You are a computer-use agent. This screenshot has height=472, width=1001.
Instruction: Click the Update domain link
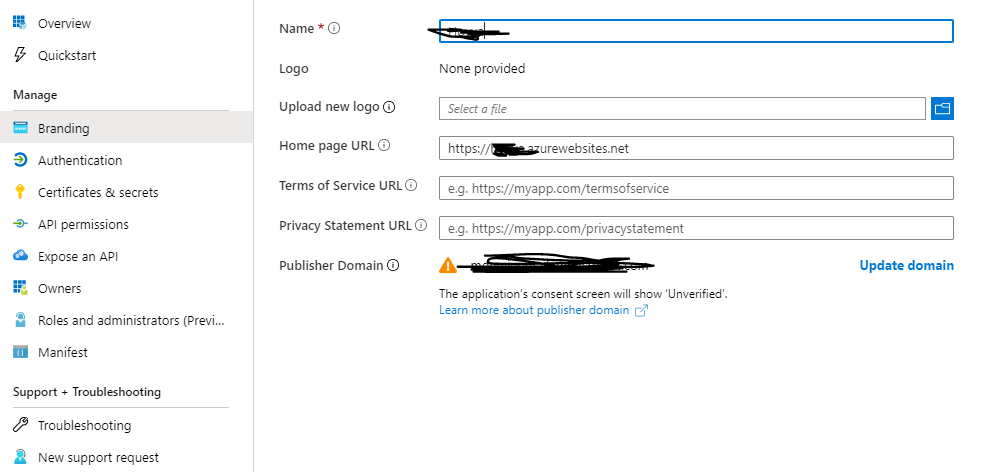click(x=906, y=265)
